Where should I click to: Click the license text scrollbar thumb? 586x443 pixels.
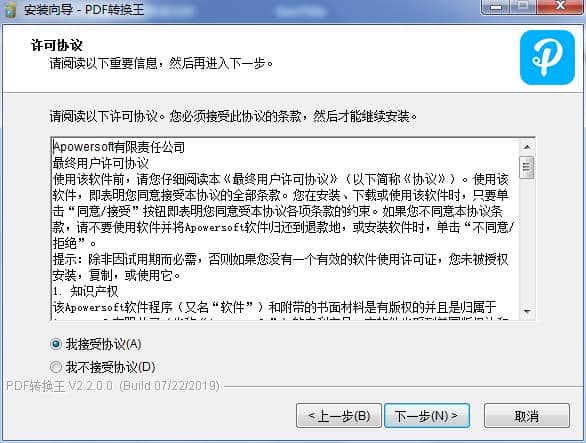tap(527, 167)
